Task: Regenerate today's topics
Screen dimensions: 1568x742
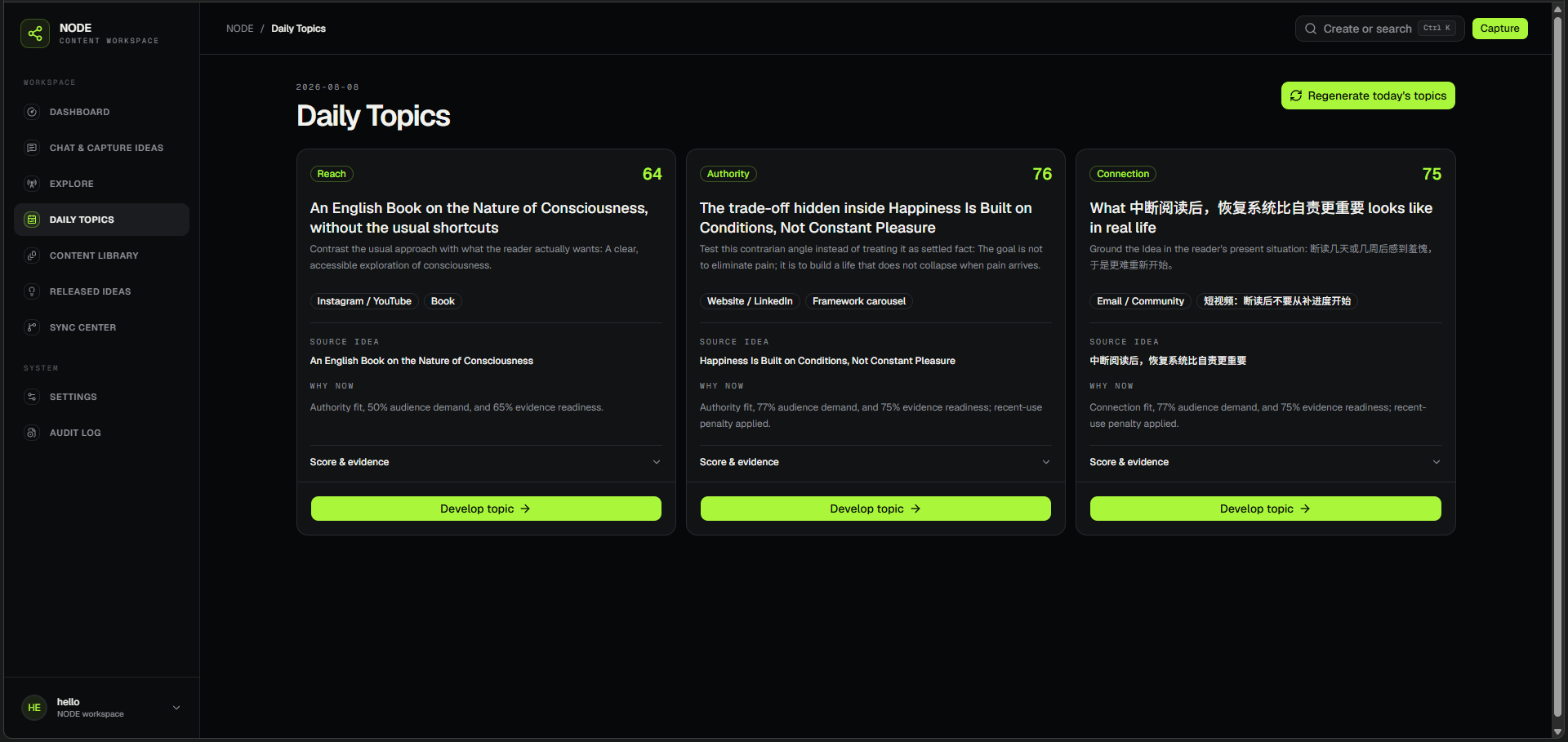Action: (1368, 96)
